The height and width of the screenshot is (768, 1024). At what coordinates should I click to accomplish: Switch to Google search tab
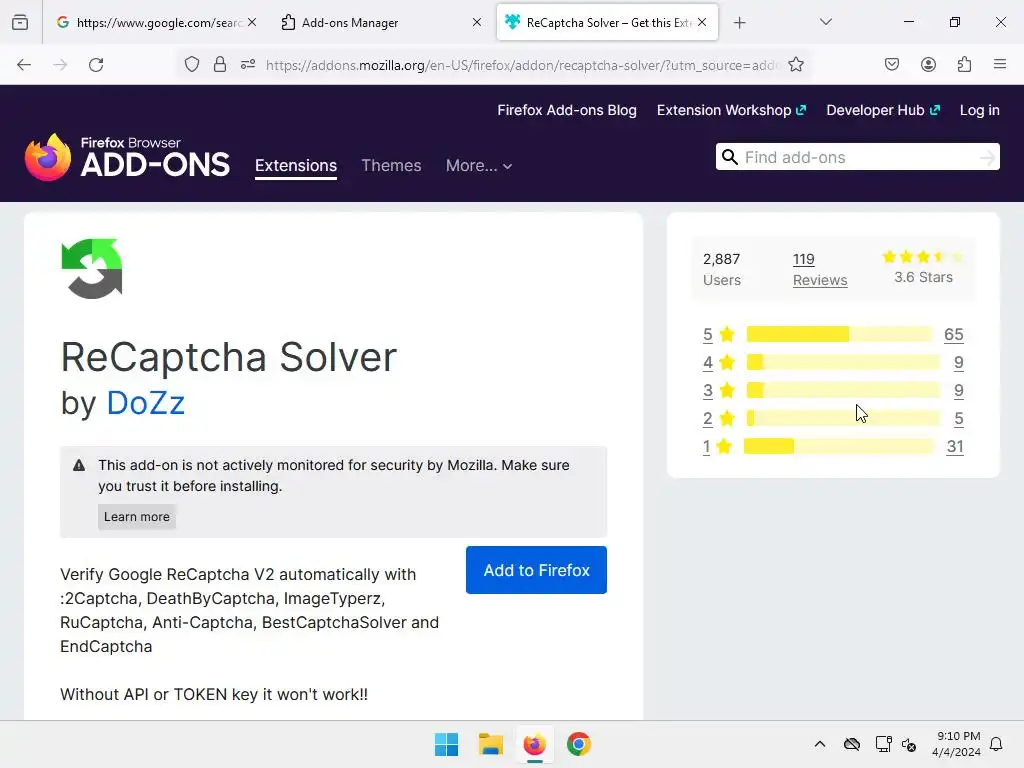(157, 22)
